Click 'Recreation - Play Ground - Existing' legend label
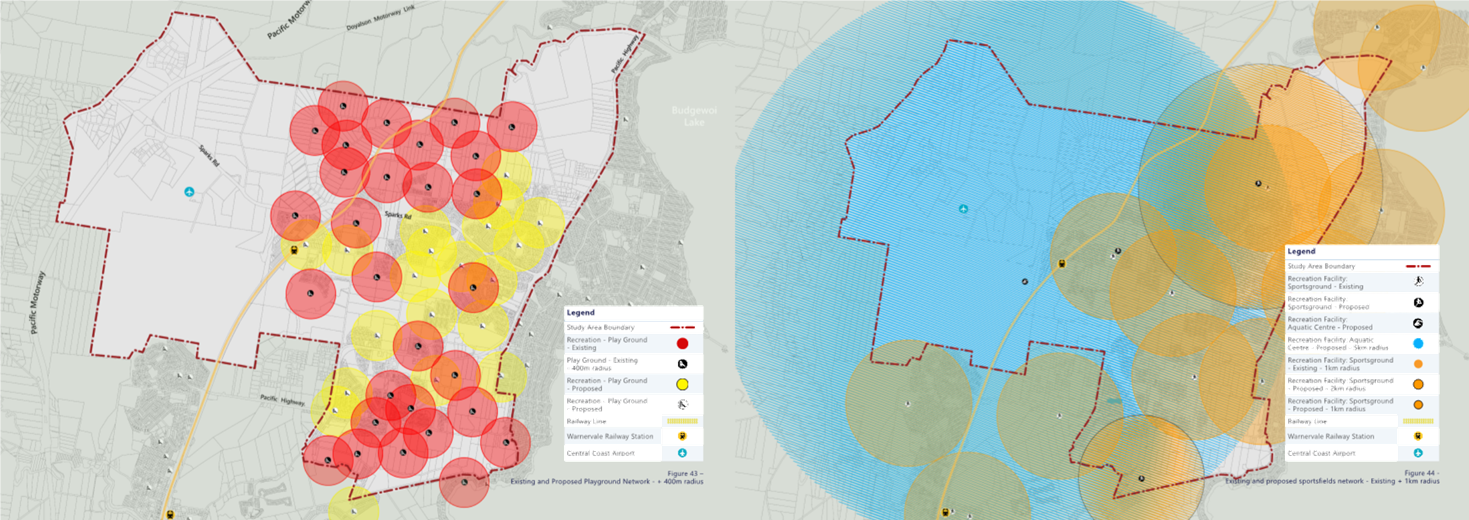 point(607,344)
